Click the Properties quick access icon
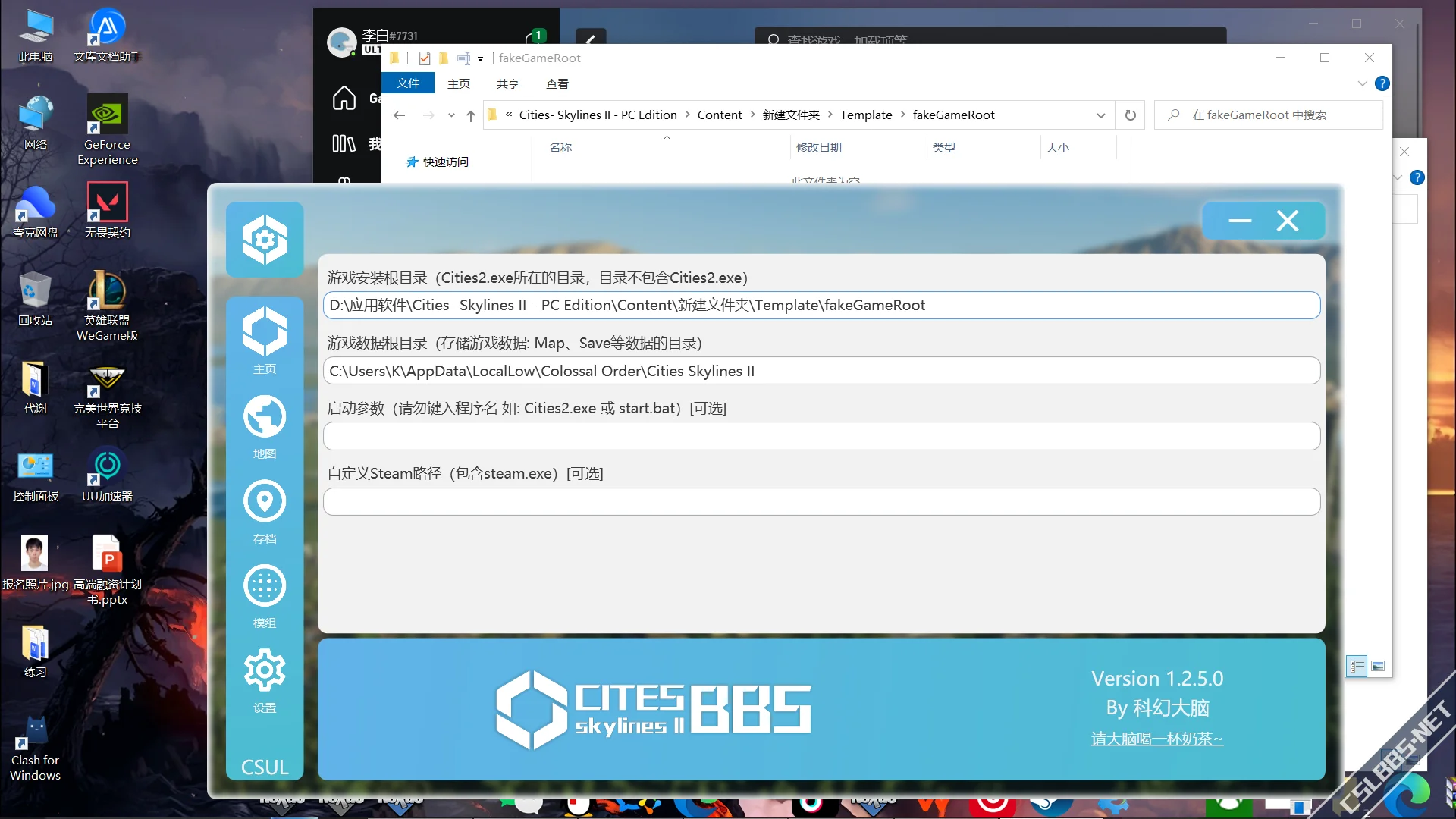Image resolution: width=1456 pixels, height=819 pixels. pyautogui.click(x=425, y=58)
